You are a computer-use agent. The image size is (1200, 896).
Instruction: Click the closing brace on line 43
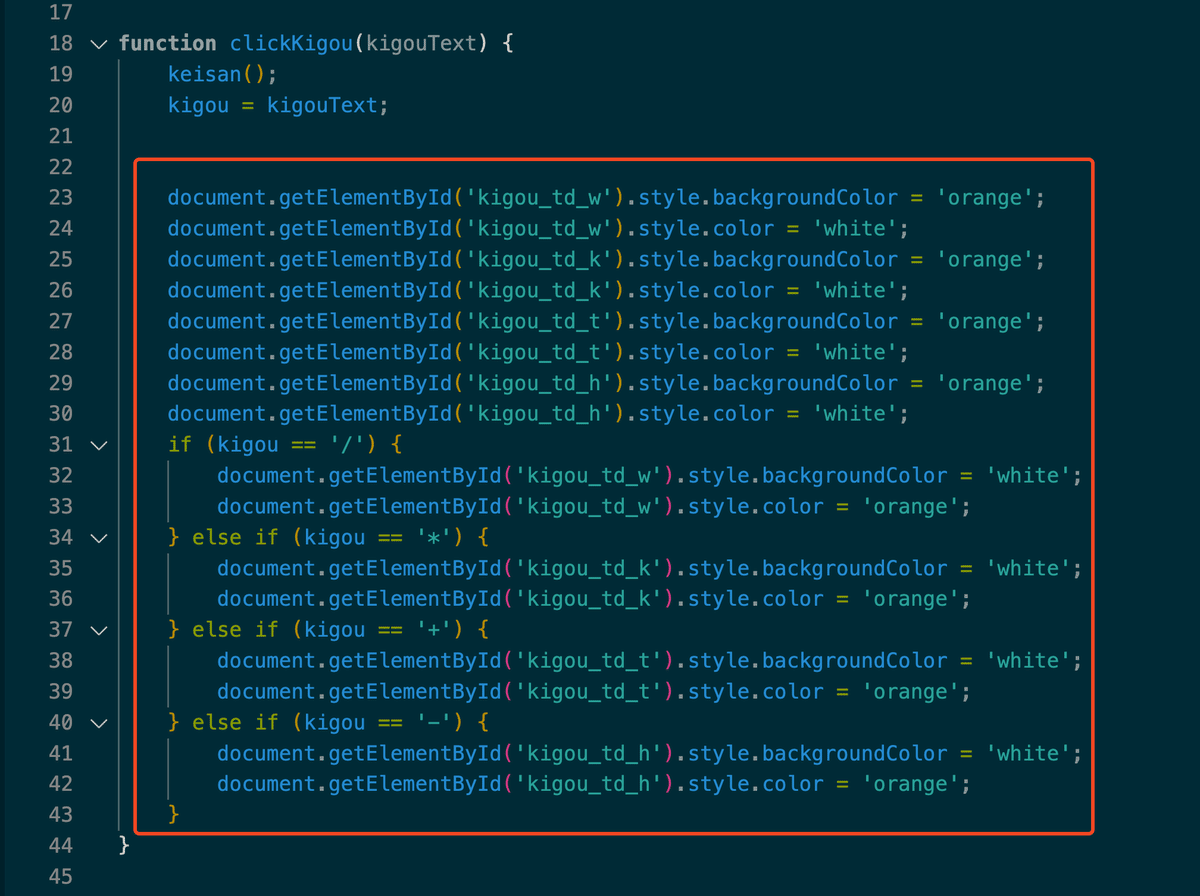click(x=174, y=816)
